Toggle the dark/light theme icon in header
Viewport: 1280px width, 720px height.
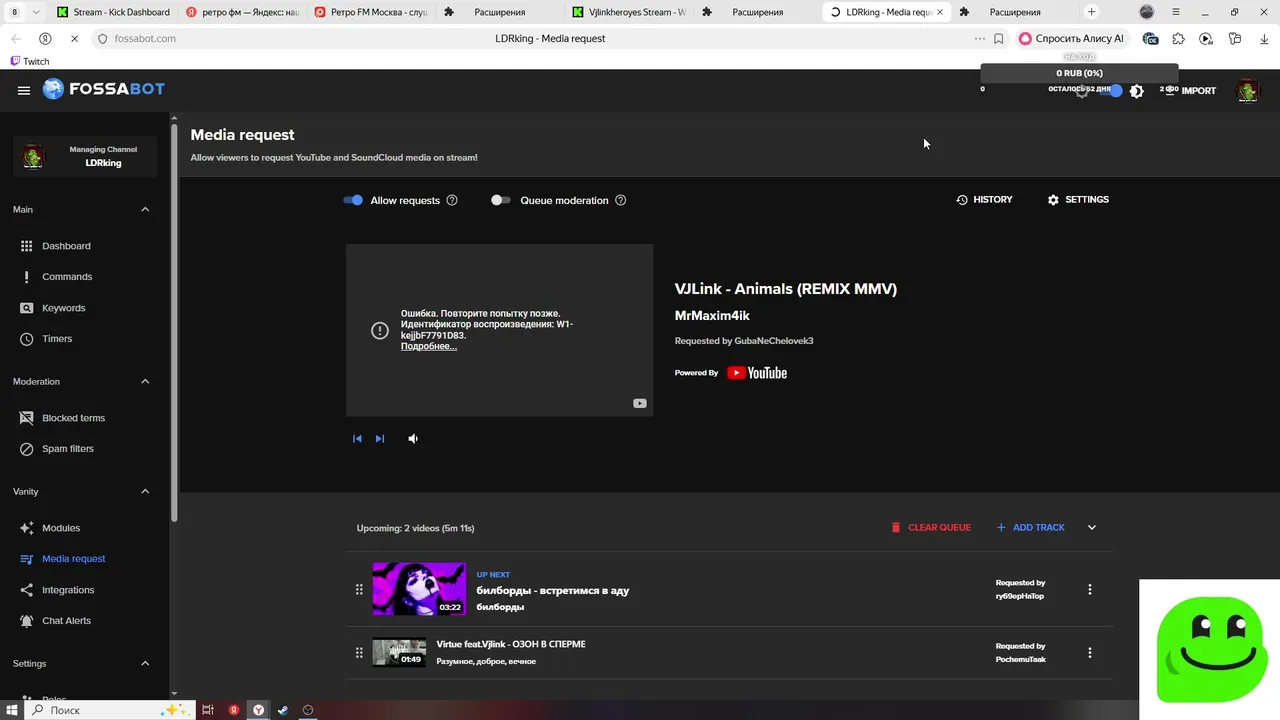(1137, 91)
